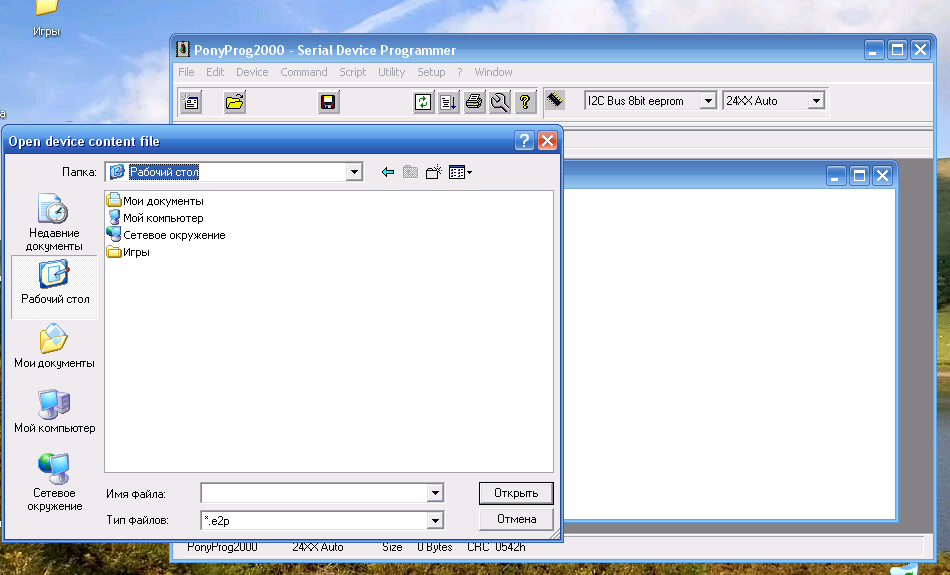Open the File menu
The height and width of the screenshot is (575, 950).
[186, 72]
